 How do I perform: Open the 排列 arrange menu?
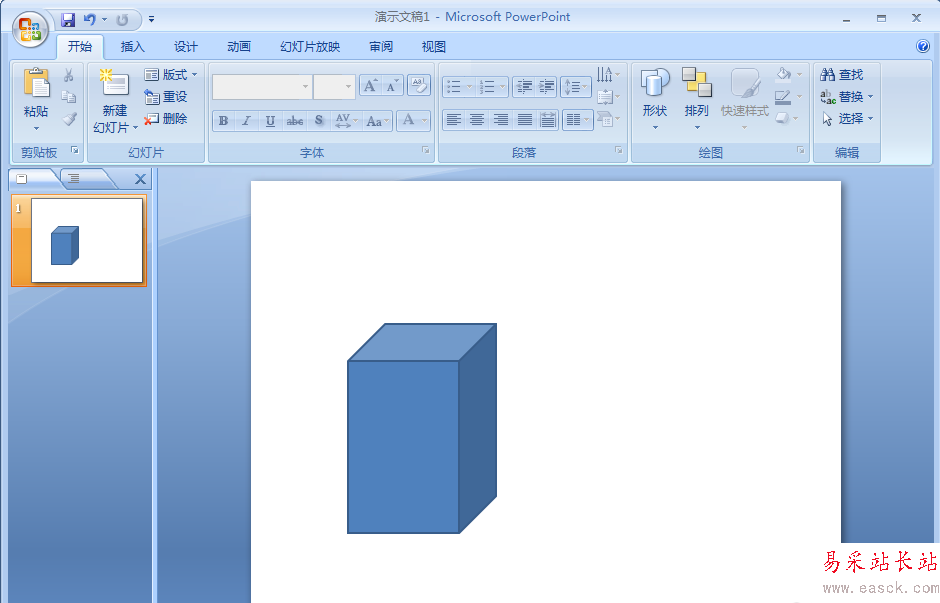point(697,99)
